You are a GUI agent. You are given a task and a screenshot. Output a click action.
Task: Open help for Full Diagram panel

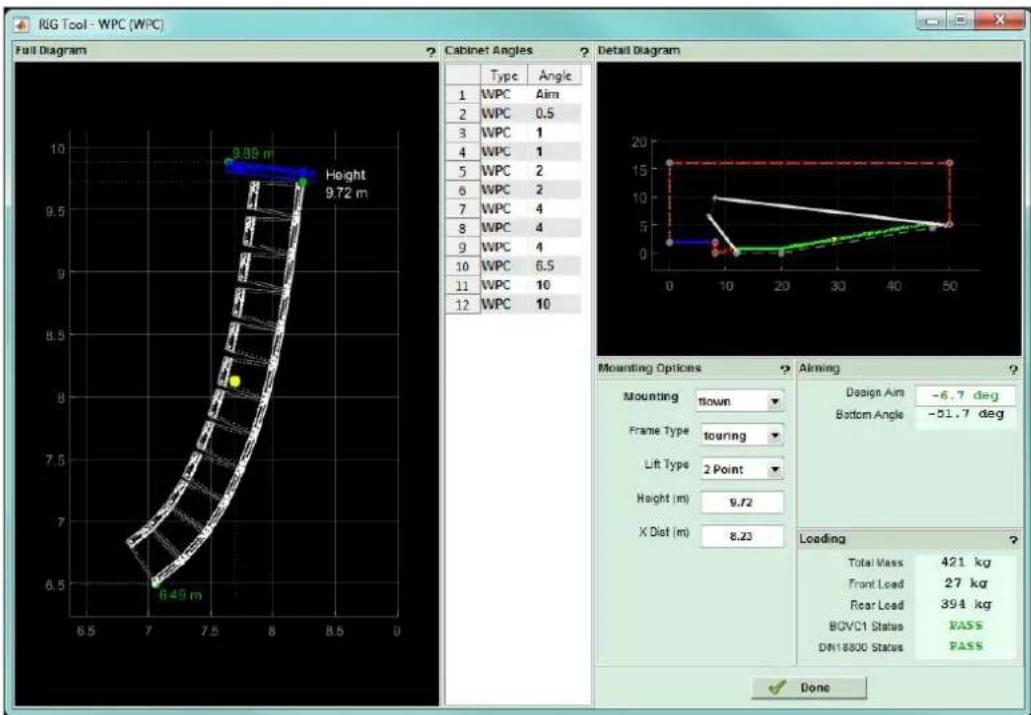pos(431,52)
